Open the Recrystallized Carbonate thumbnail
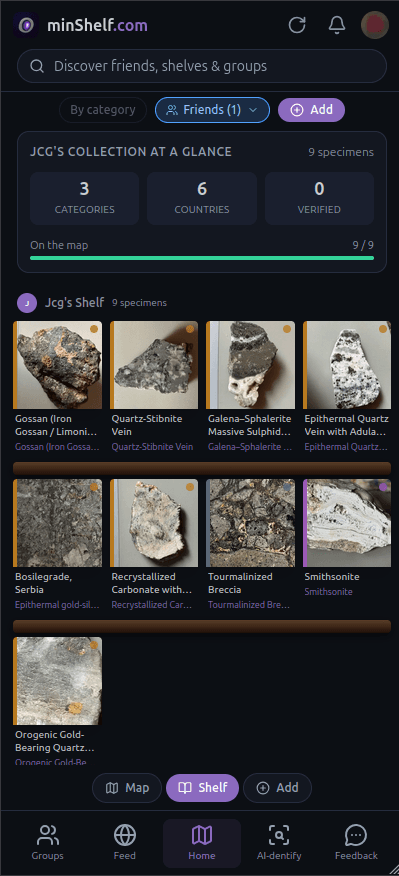 click(154, 523)
